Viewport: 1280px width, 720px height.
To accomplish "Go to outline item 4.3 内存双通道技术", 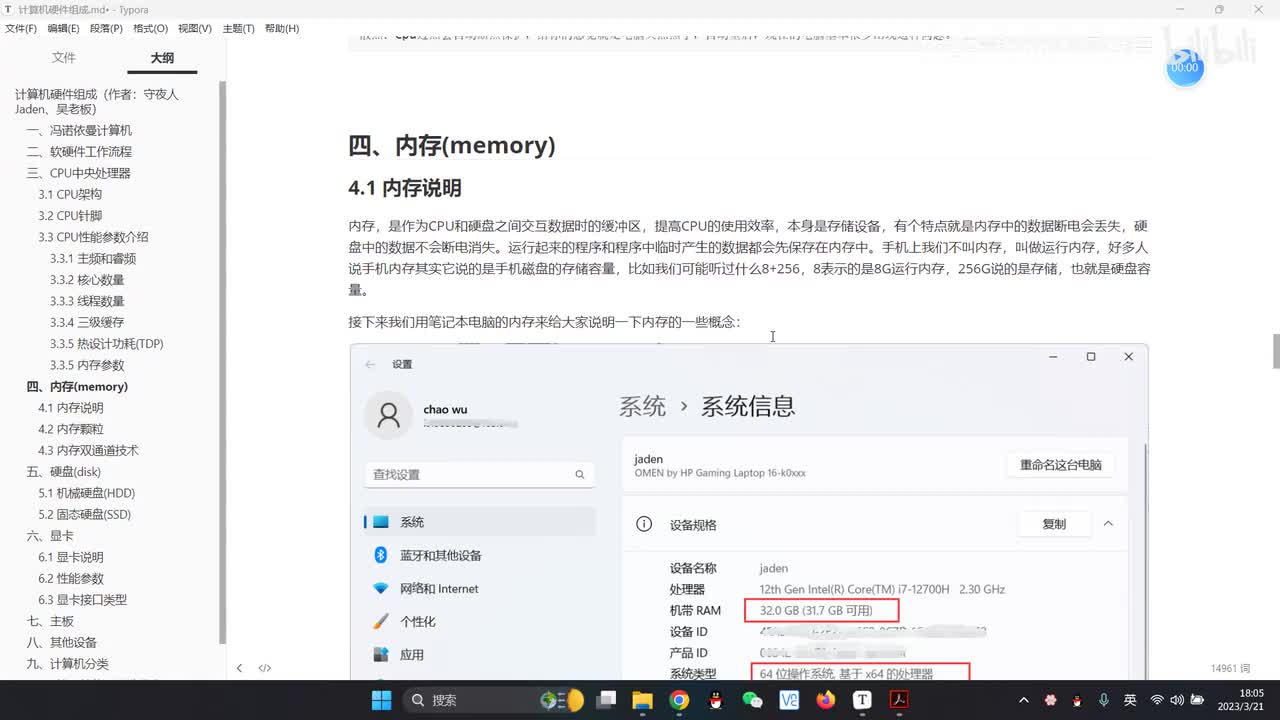I will pyautogui.click(x=88, y=451).
